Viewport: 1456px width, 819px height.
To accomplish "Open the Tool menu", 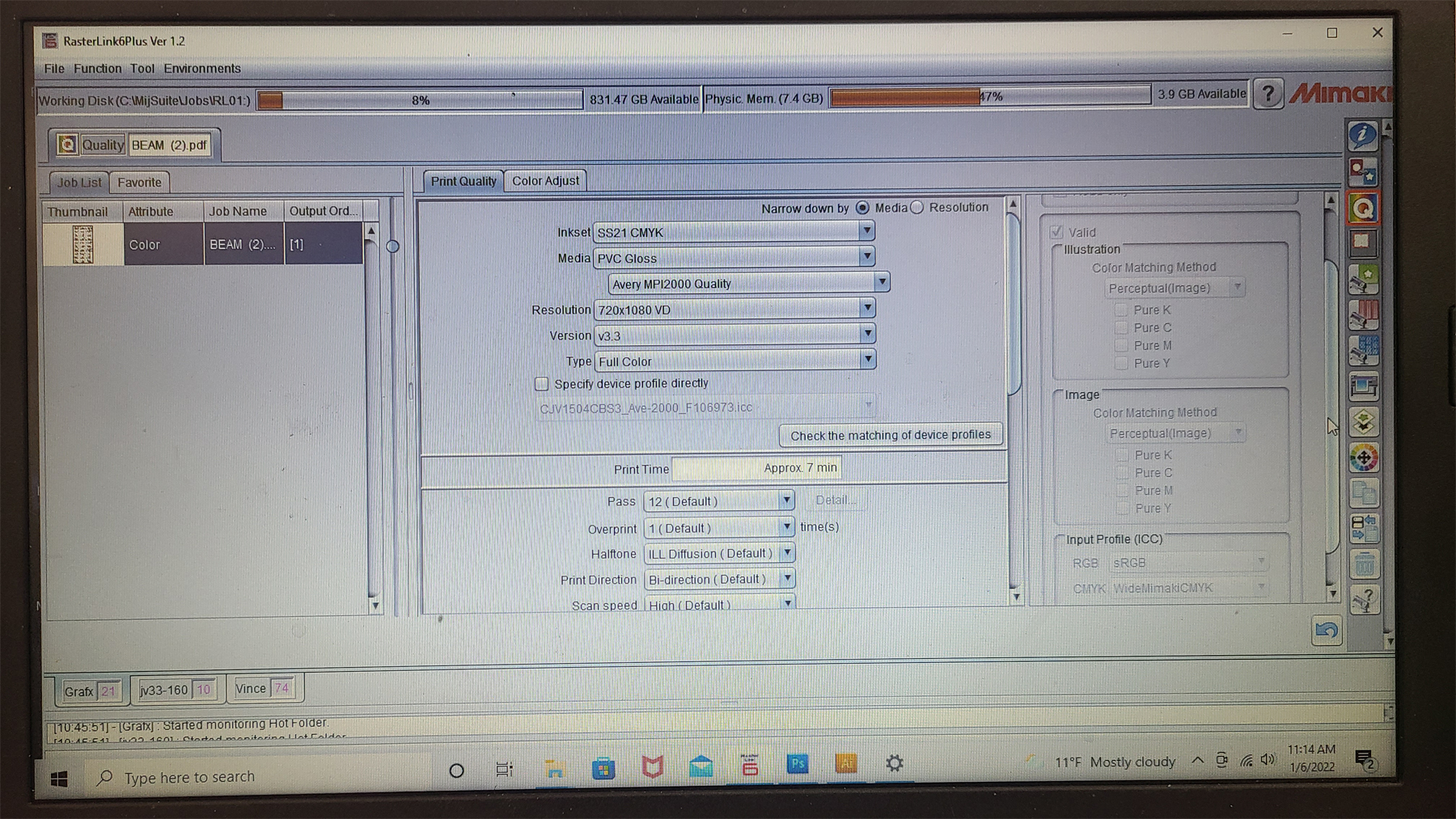I will (142, 69).
